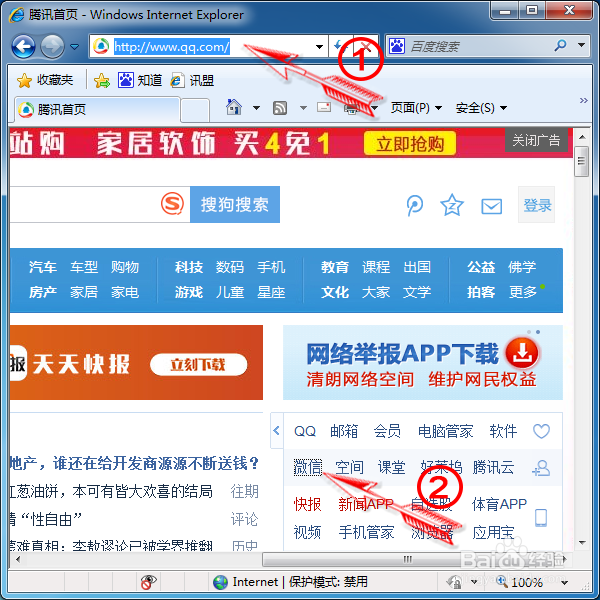Screen dimensions: 600x600
Task: Expand the Home button dropdown arrow
Action: coord(256,108)
